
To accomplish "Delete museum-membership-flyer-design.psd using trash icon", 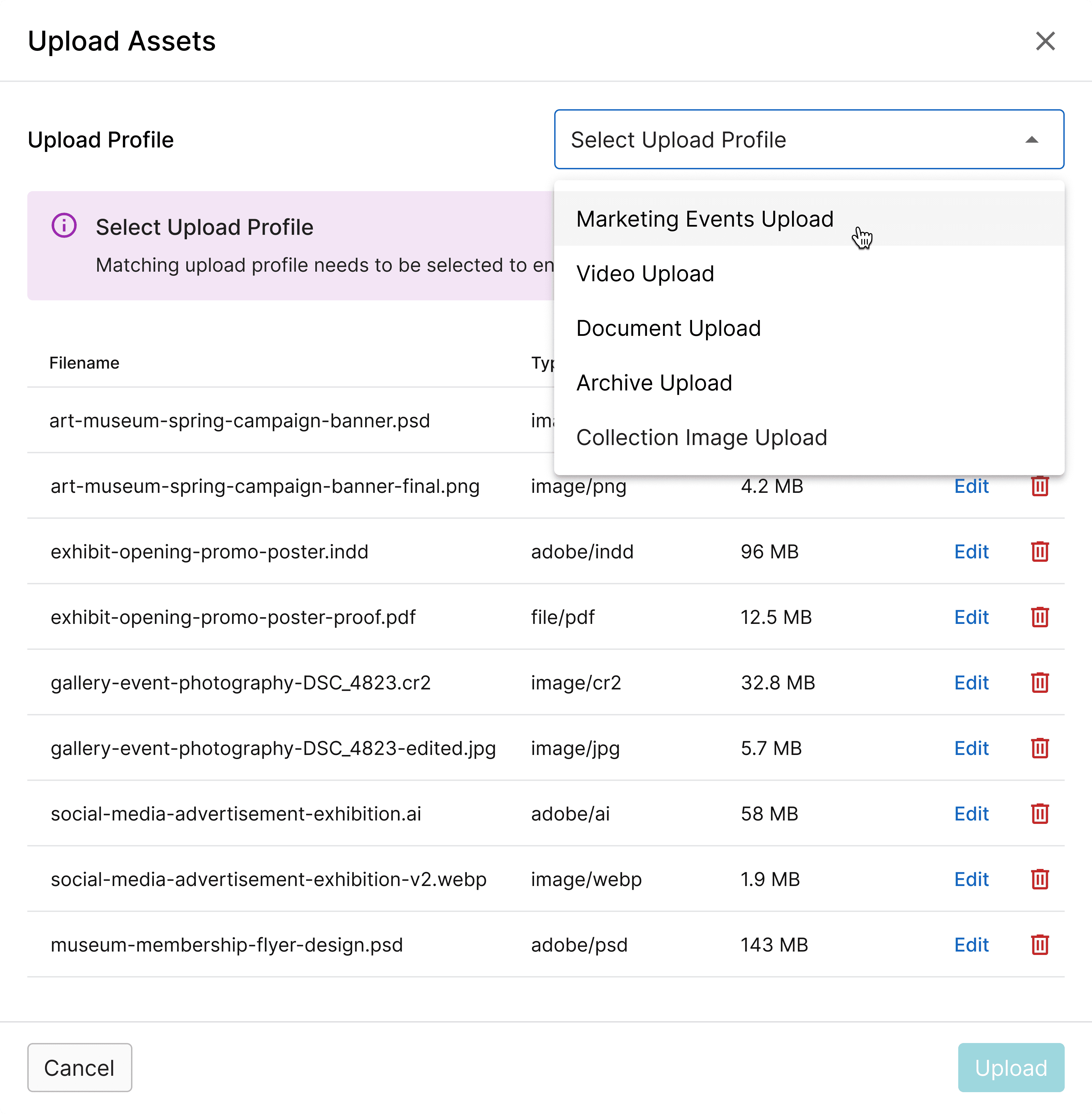I will [1039, 945].
